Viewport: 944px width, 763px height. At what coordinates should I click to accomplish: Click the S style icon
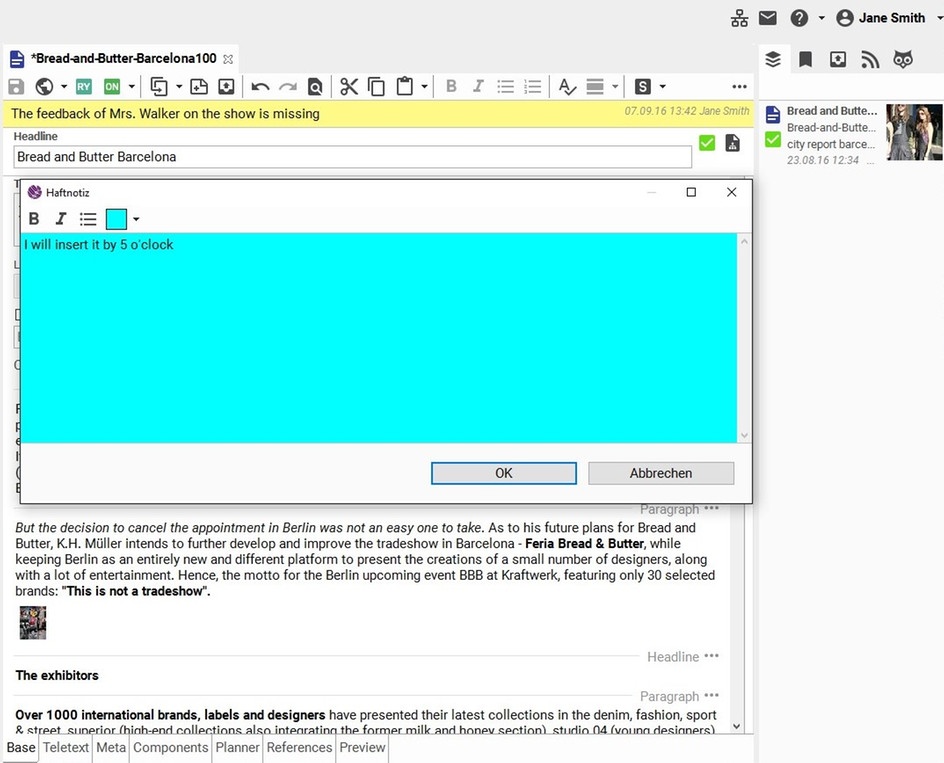coord(642,87)
